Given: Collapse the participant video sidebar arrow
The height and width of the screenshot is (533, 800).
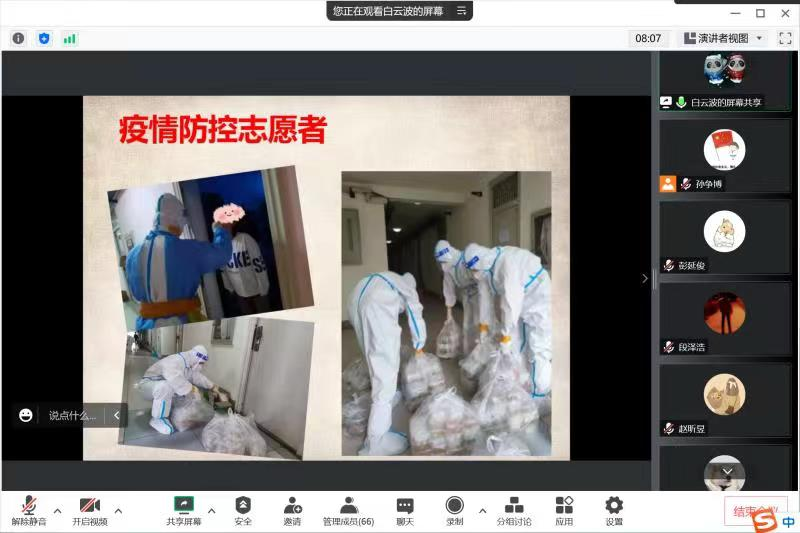Looking at the screenshot, I should [645, 279].
